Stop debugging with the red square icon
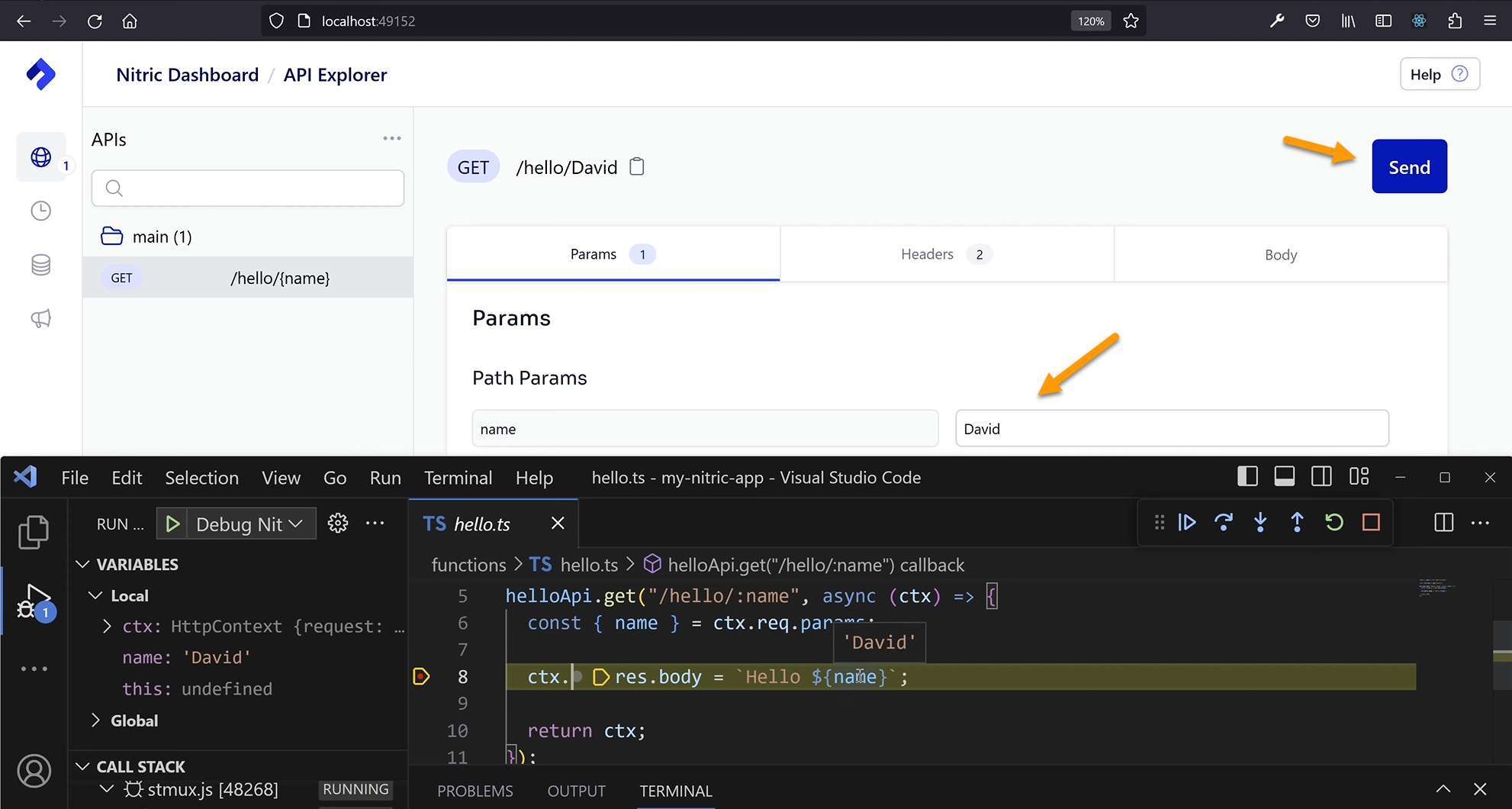Screen dimensions: 1512x809 pyautogui.click(x=1370, y=523)
